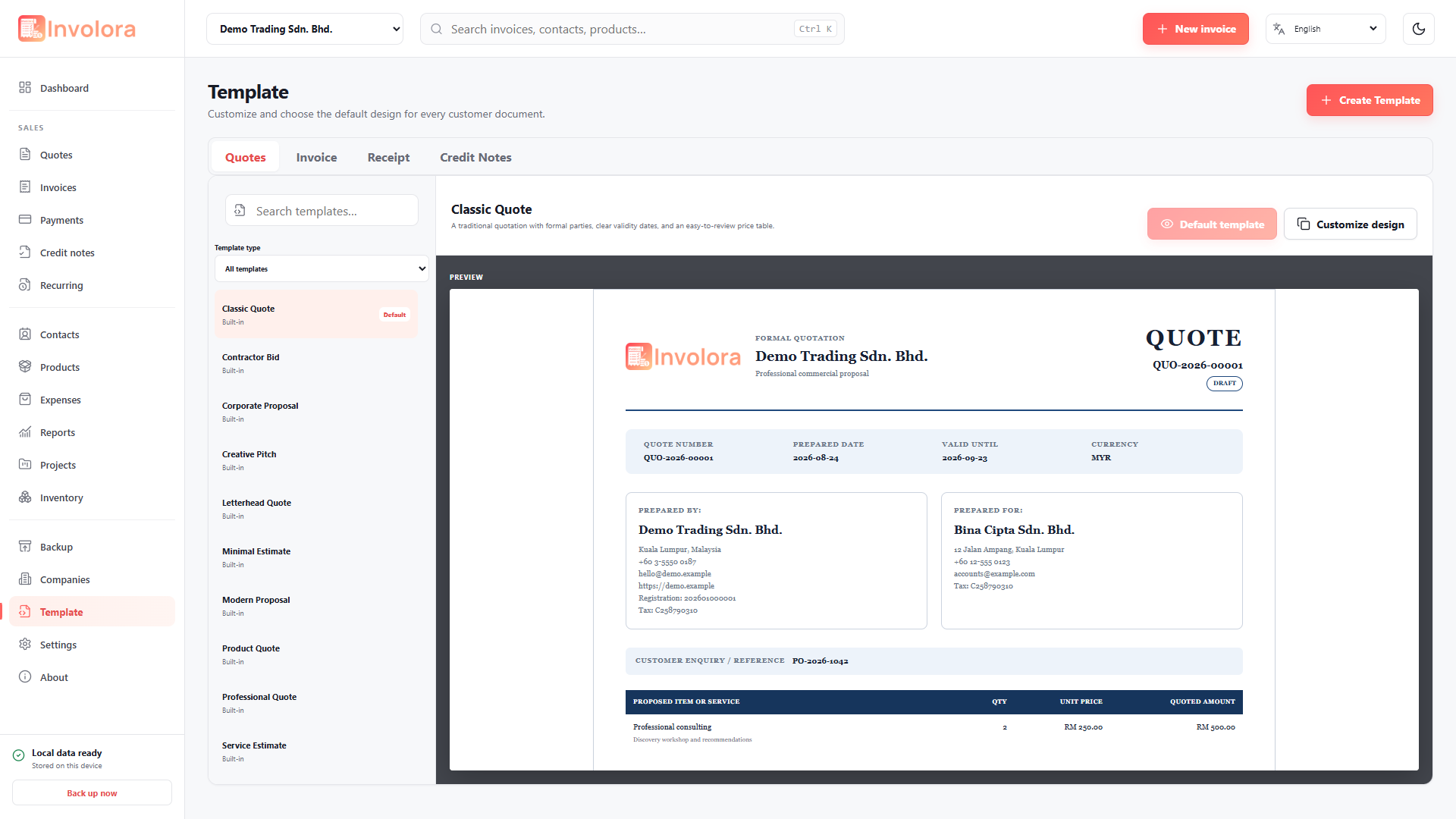Select the Minimal Estimate template
Screen dimensions: 1456x819
[316, 557]
